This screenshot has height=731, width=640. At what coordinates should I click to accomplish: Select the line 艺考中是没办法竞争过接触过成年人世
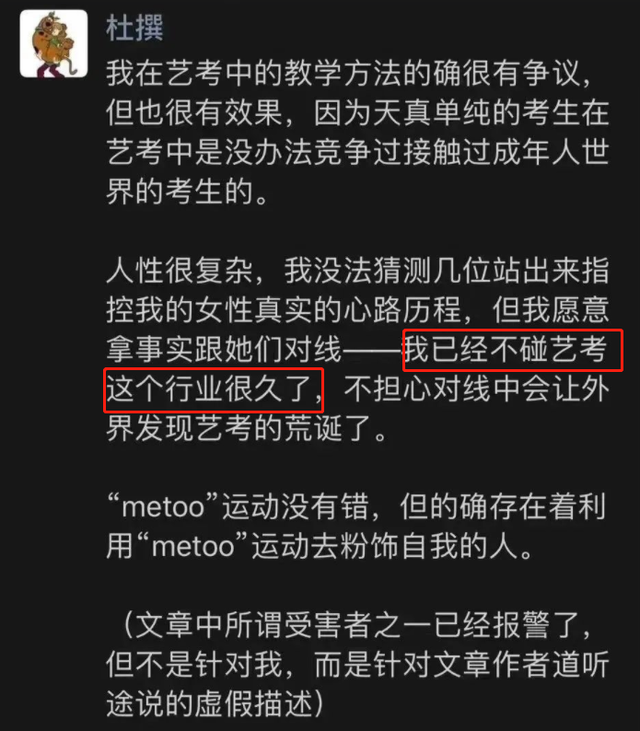point(358,152)
